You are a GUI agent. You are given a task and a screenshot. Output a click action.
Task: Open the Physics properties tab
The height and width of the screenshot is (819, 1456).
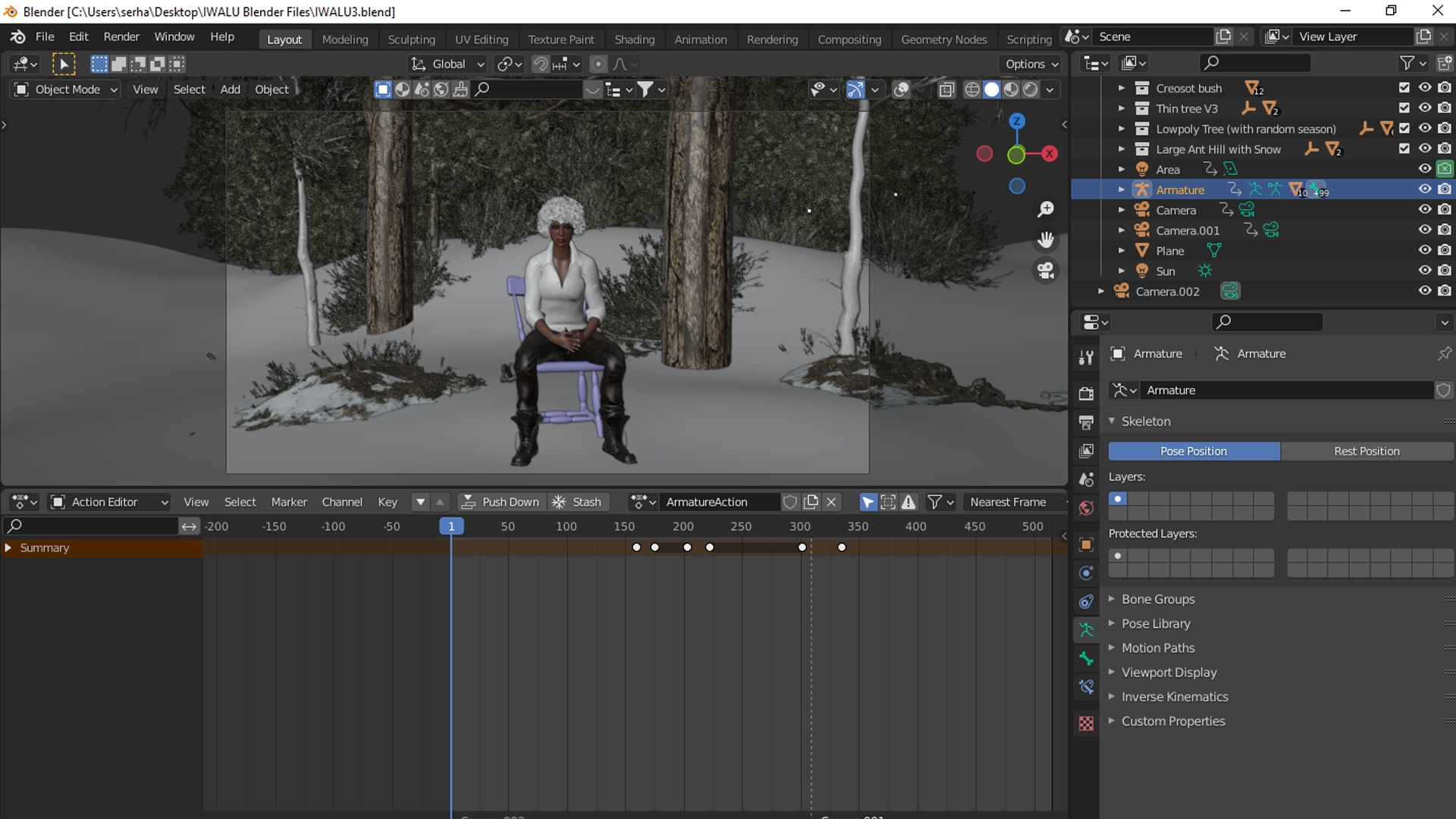(1086, 573)
